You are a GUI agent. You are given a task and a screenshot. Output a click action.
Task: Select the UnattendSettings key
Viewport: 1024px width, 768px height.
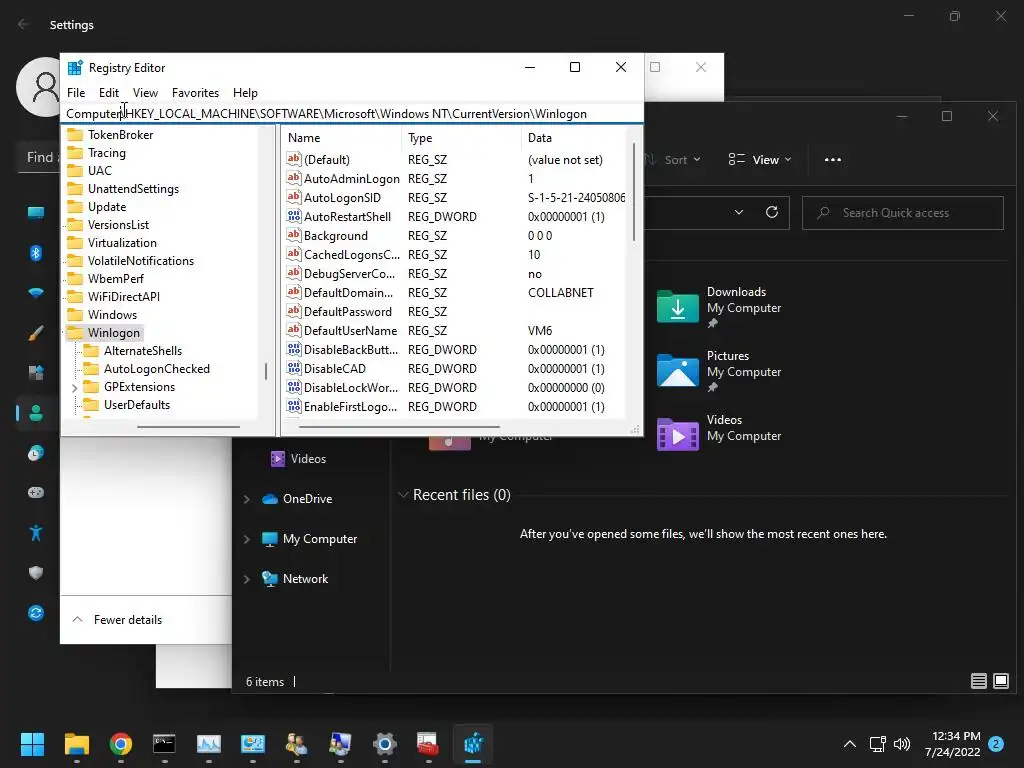(133, 189)
